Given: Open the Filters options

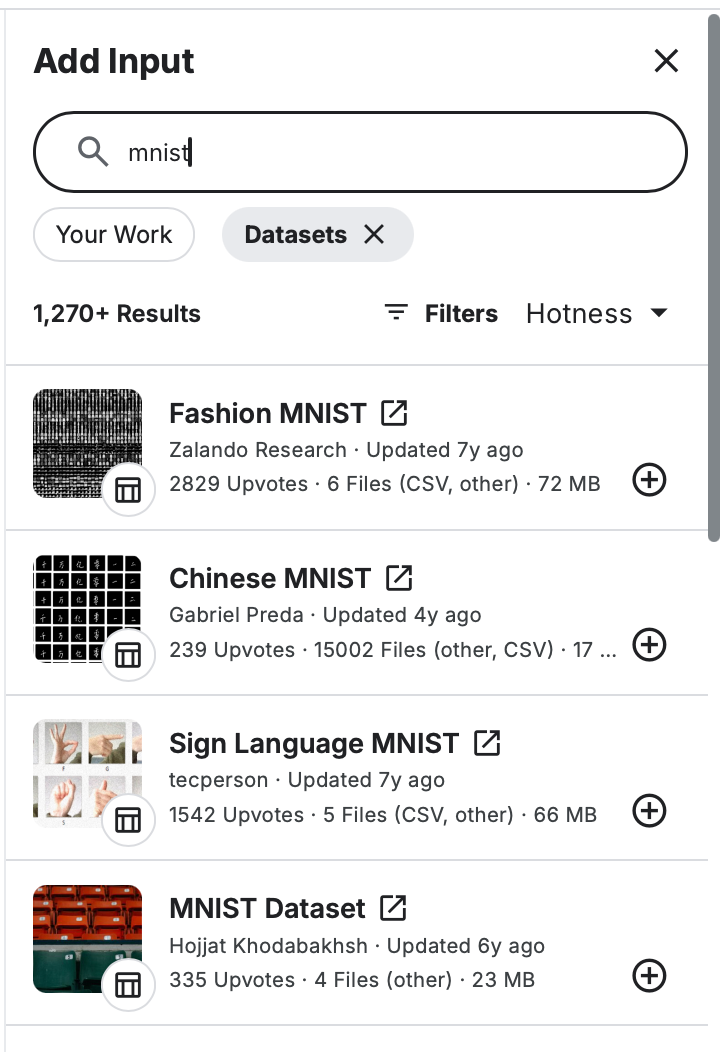Looking at the screenshot, I should pos(441,314).
